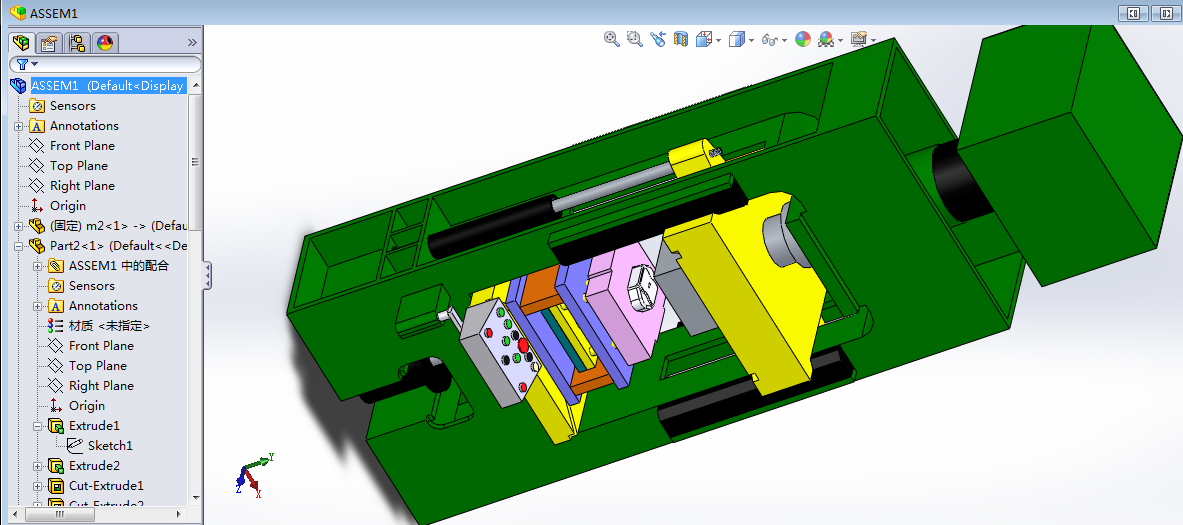Click the feature tree horizontal scrollbar
The width and height of the screenshot is (1183, 525).
[x=60, y=514]
